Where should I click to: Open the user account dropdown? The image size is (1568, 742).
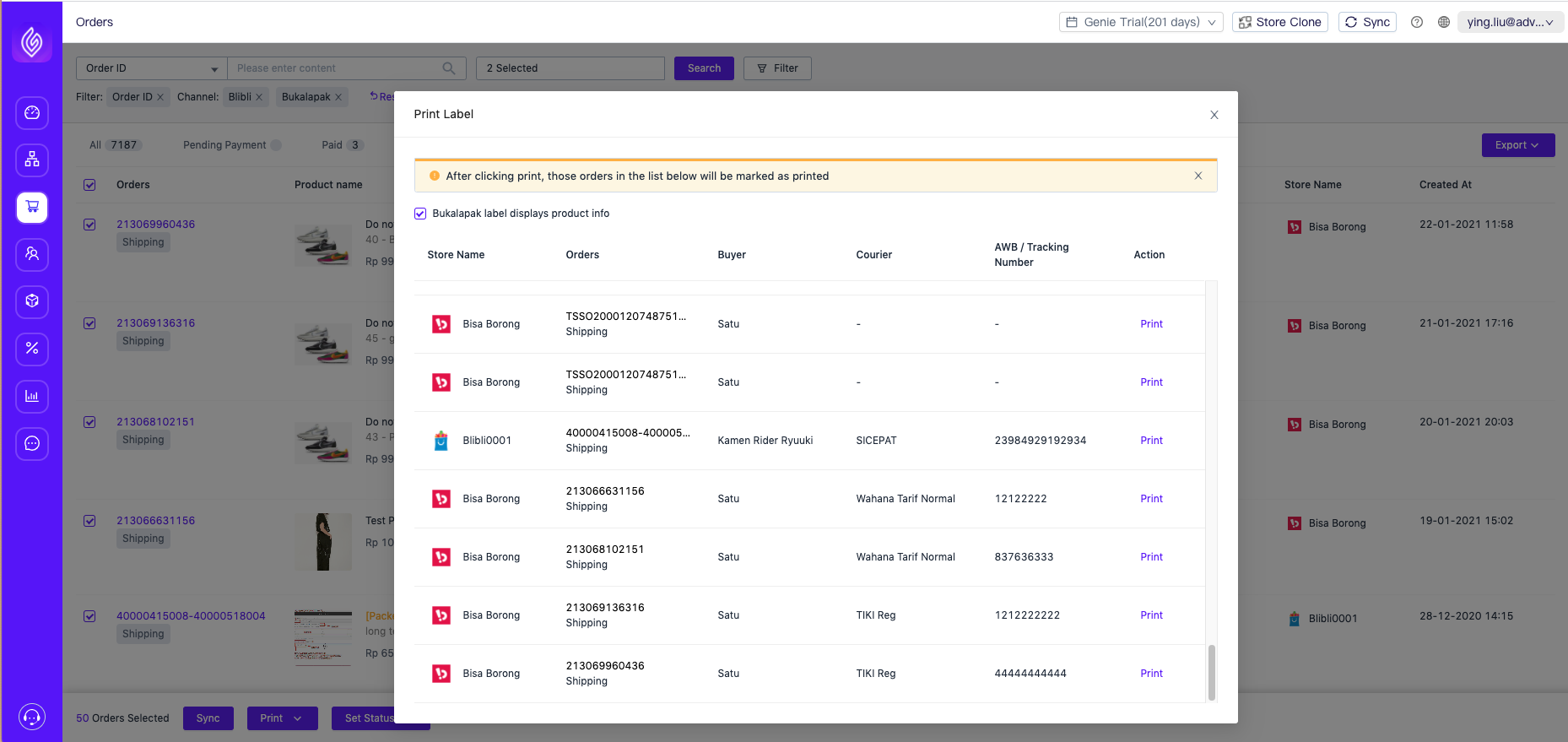point(1509,22)
